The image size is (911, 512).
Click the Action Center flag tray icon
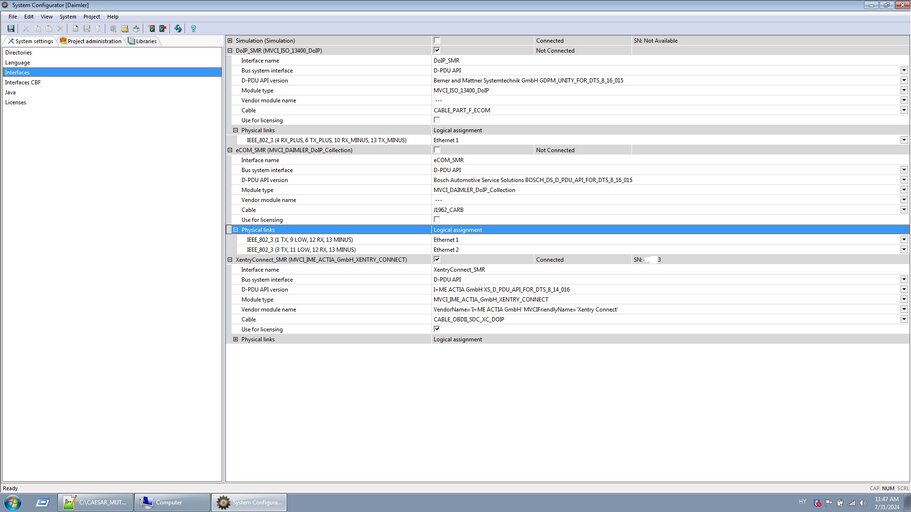point(828,503)
